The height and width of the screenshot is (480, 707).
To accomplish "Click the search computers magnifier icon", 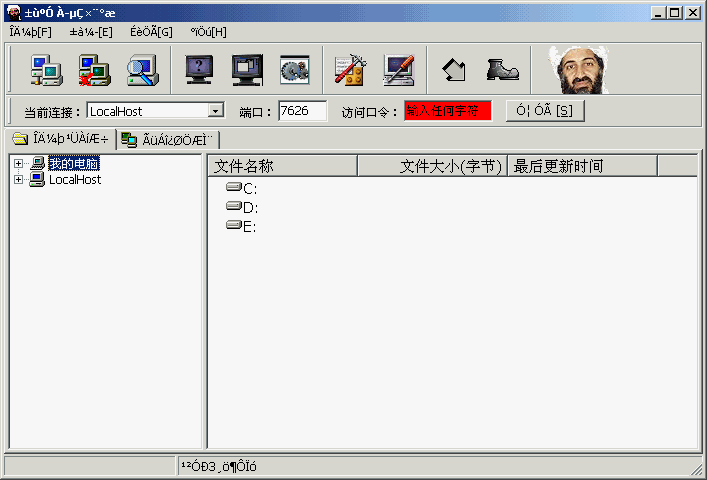I will [x=142, y=70].
